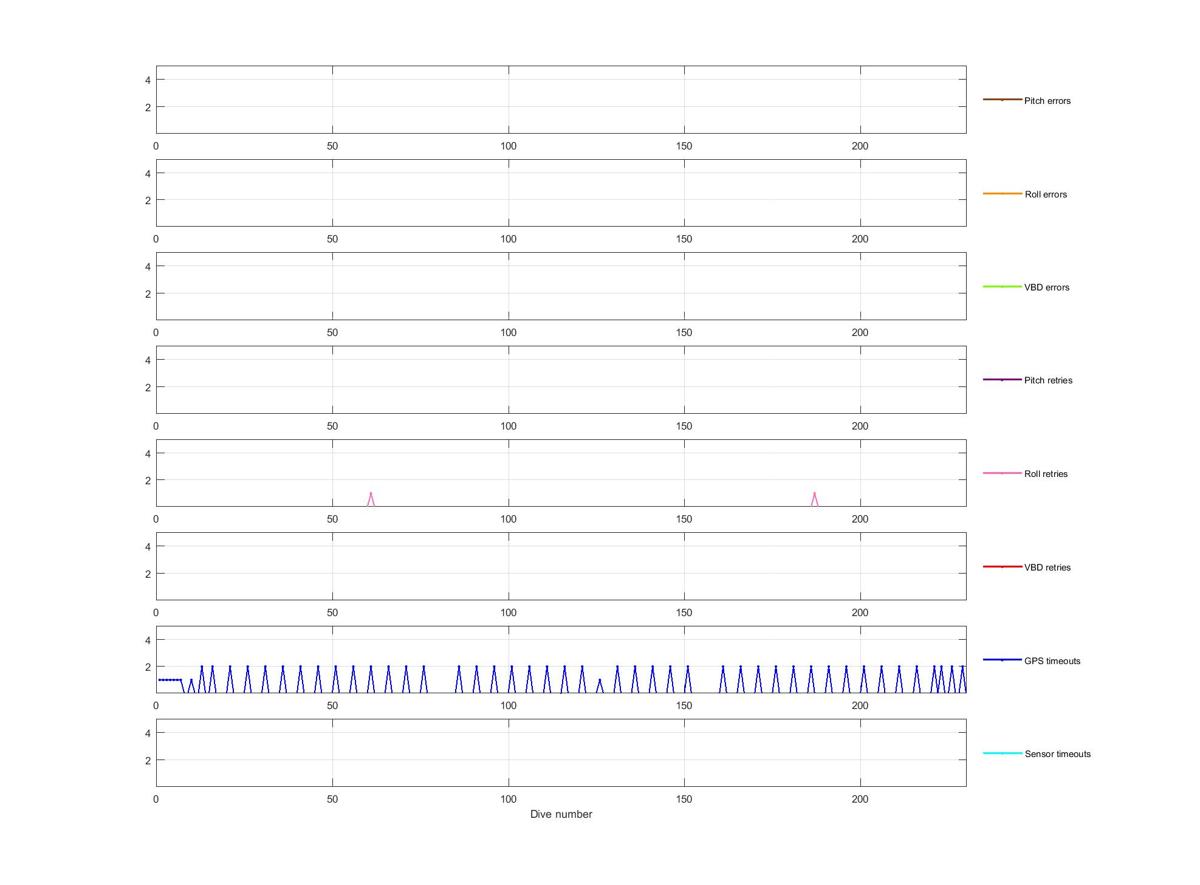
Task: Click the blue GPS timeouts legend line
Action: tap(1002, 660)
